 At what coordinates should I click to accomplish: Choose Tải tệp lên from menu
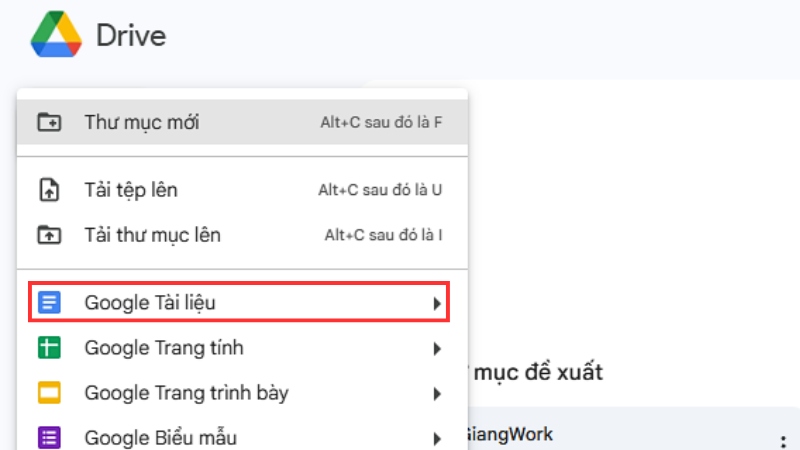point(242,190)
